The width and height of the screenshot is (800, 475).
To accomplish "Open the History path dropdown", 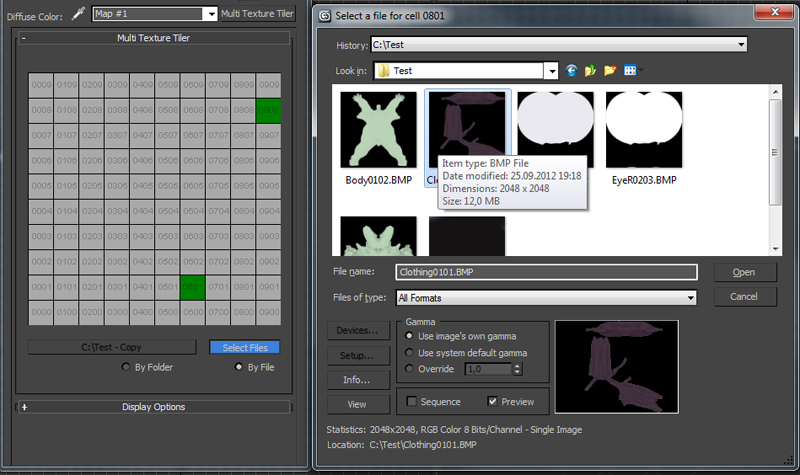I will [x=741, y=45].
